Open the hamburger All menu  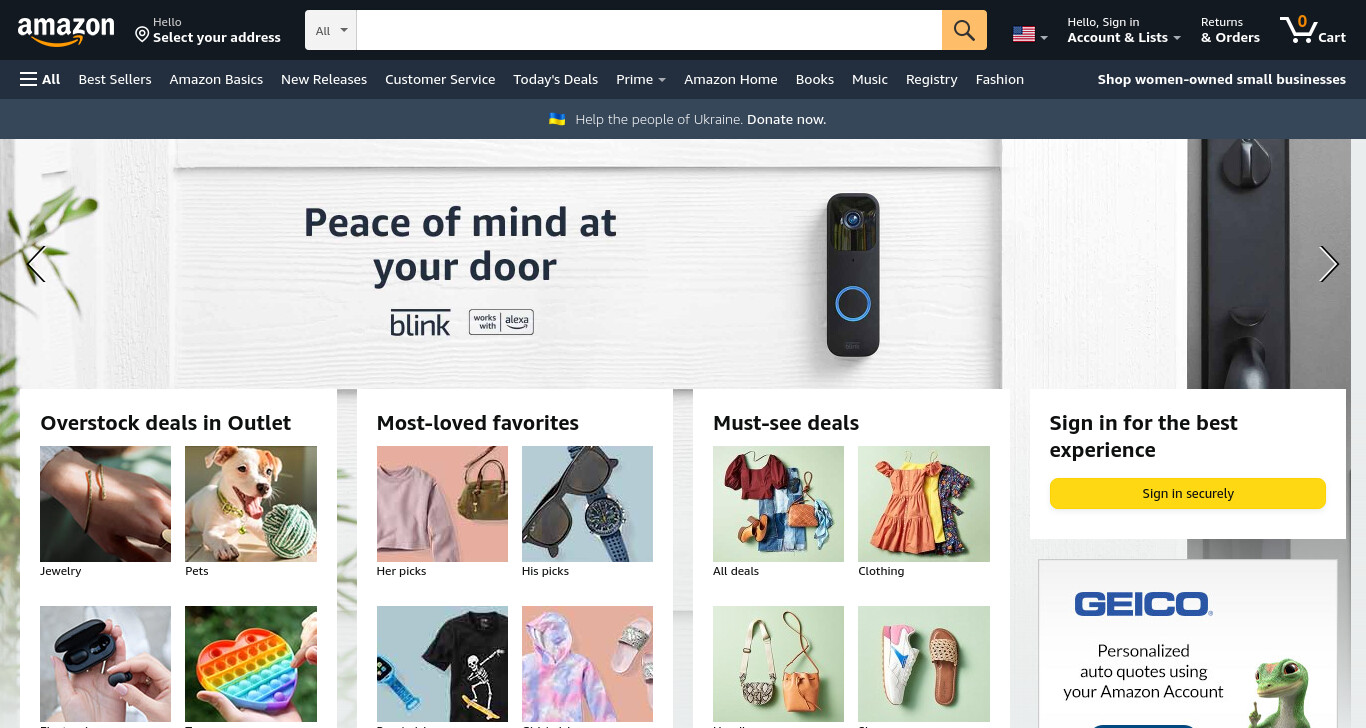(40, 79)
